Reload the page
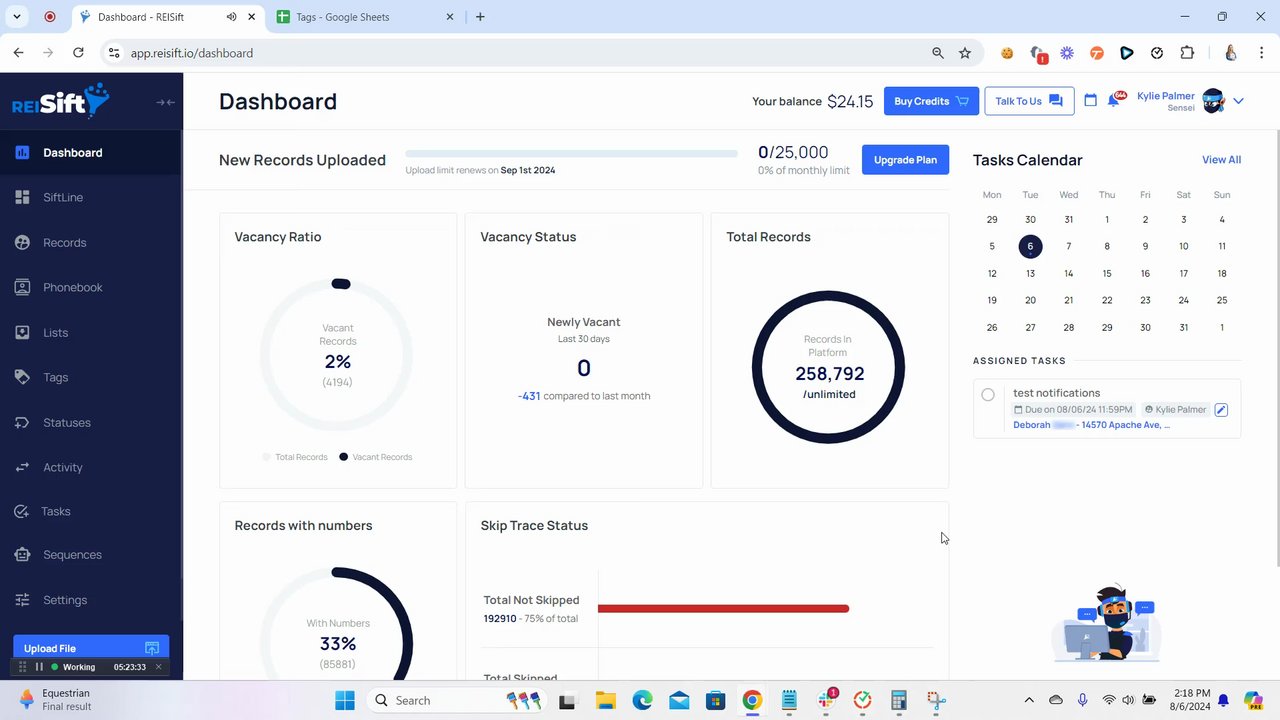This screenshot has height=720, width=1280. coord(78,53)
